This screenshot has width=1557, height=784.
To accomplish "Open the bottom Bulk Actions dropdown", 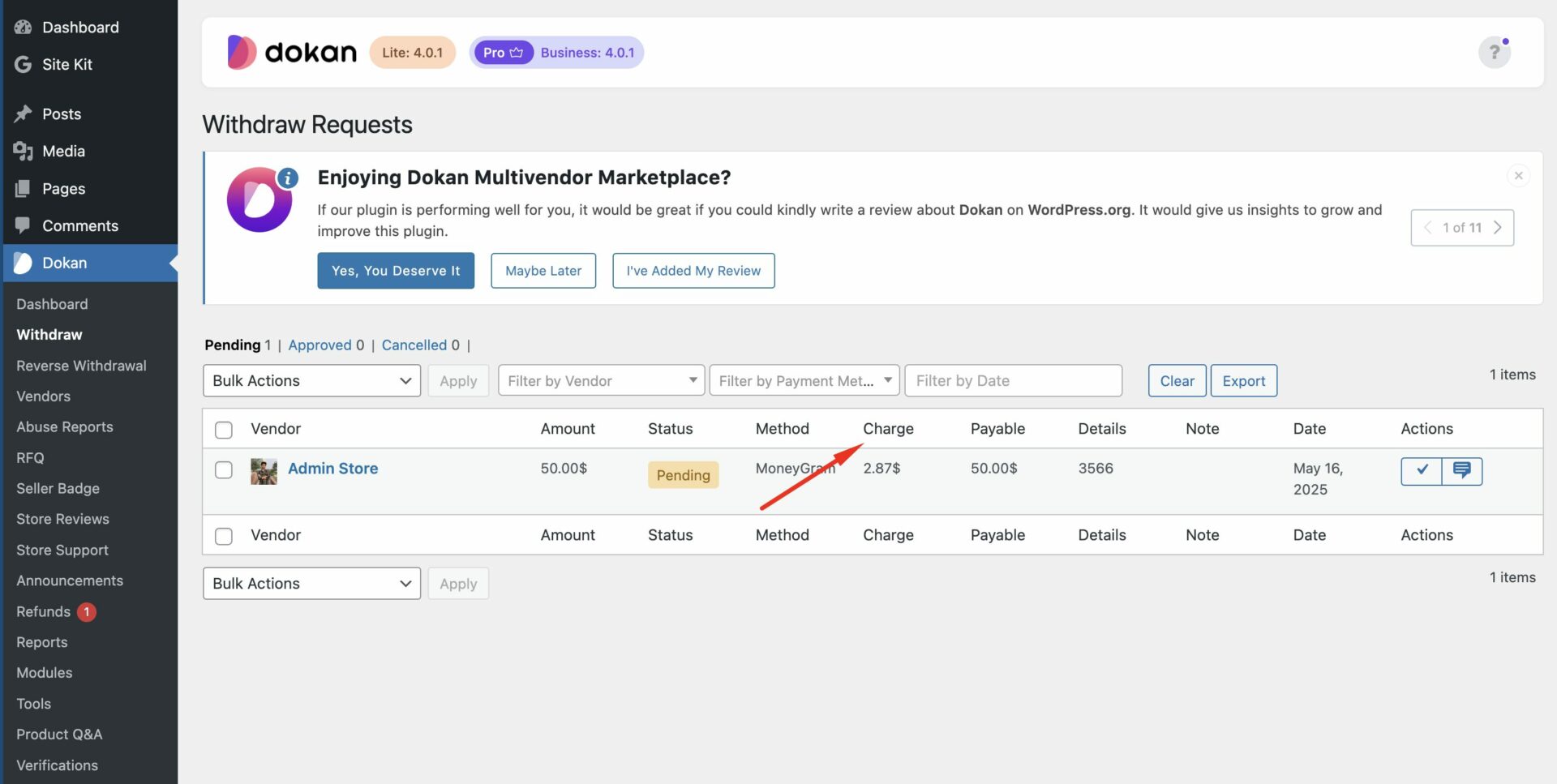I will tap(311, 584).
